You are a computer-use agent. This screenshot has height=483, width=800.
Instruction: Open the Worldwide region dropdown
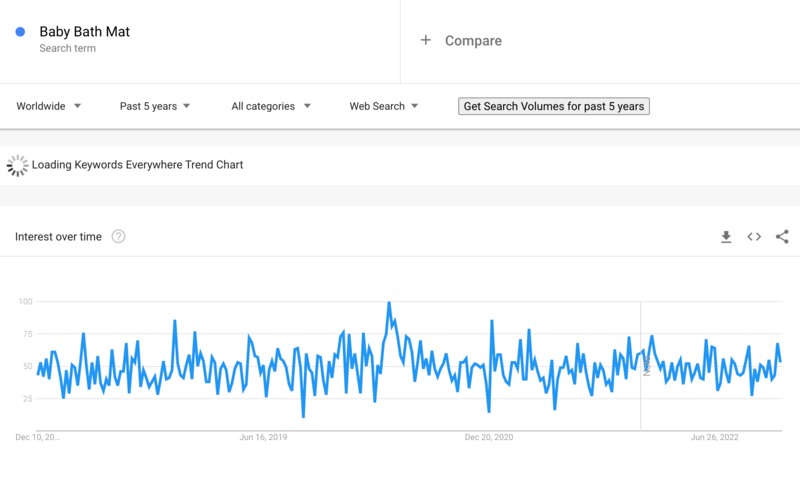[x=49, y=106]
